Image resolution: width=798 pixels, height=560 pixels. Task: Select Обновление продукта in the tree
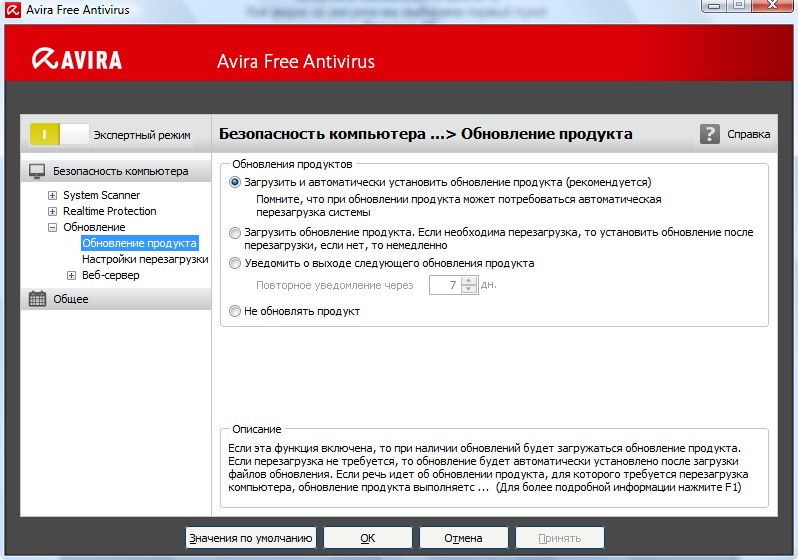(x=139, y=243)
